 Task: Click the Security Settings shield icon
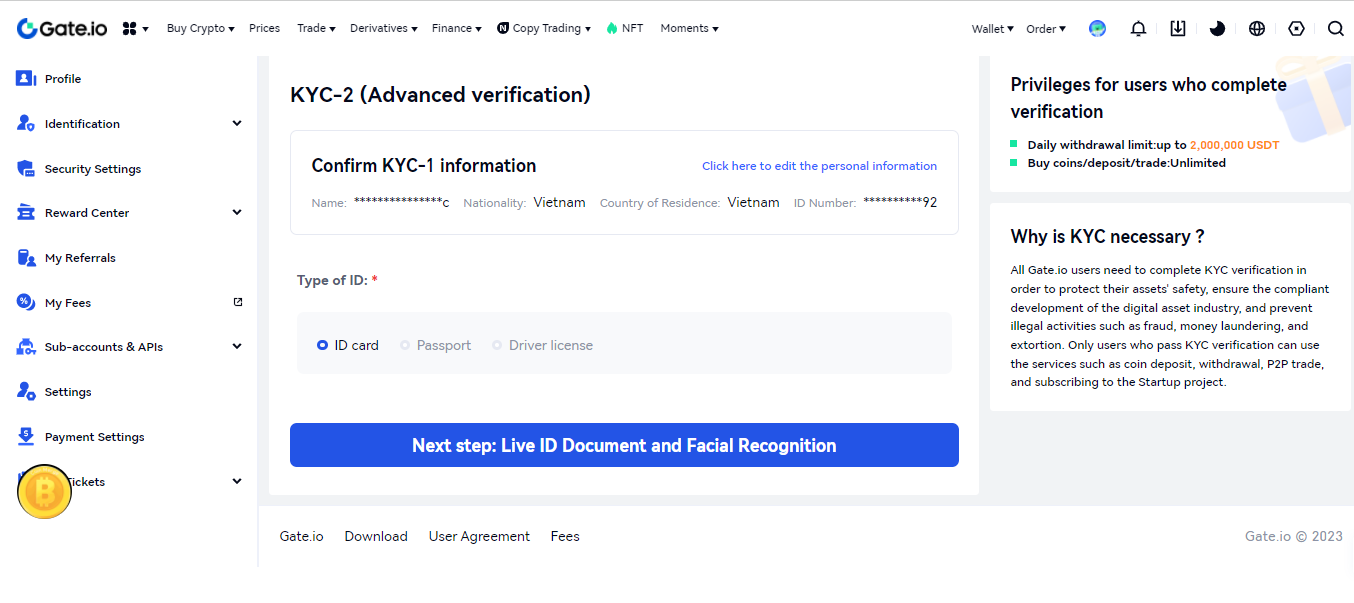[26, 168]
